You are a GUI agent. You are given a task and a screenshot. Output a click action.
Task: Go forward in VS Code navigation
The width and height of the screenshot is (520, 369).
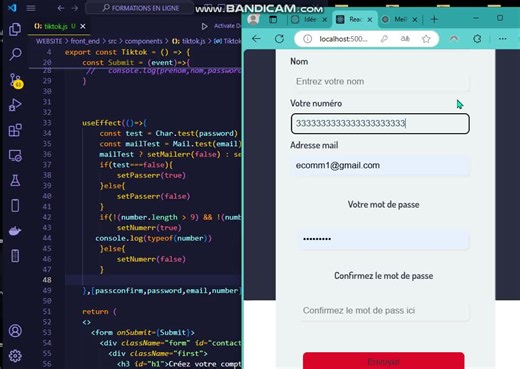[75, 8]
